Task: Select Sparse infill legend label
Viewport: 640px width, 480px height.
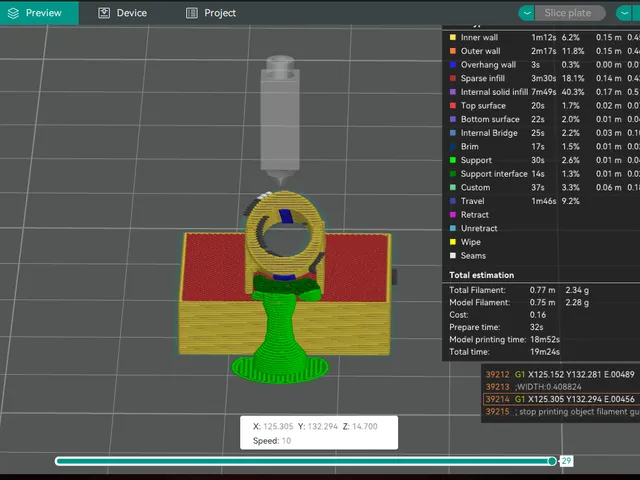Action: point(482,78)
